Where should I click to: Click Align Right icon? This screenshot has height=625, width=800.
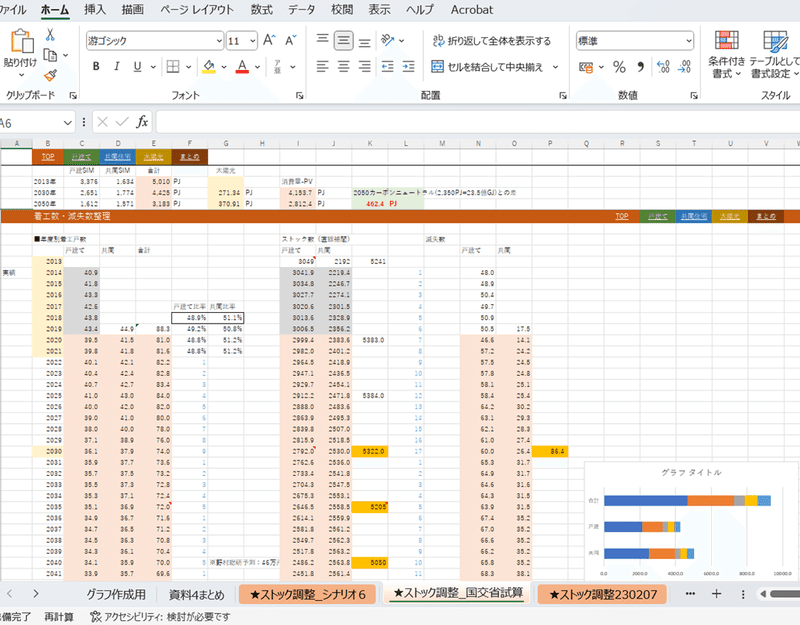coord(364,66)
